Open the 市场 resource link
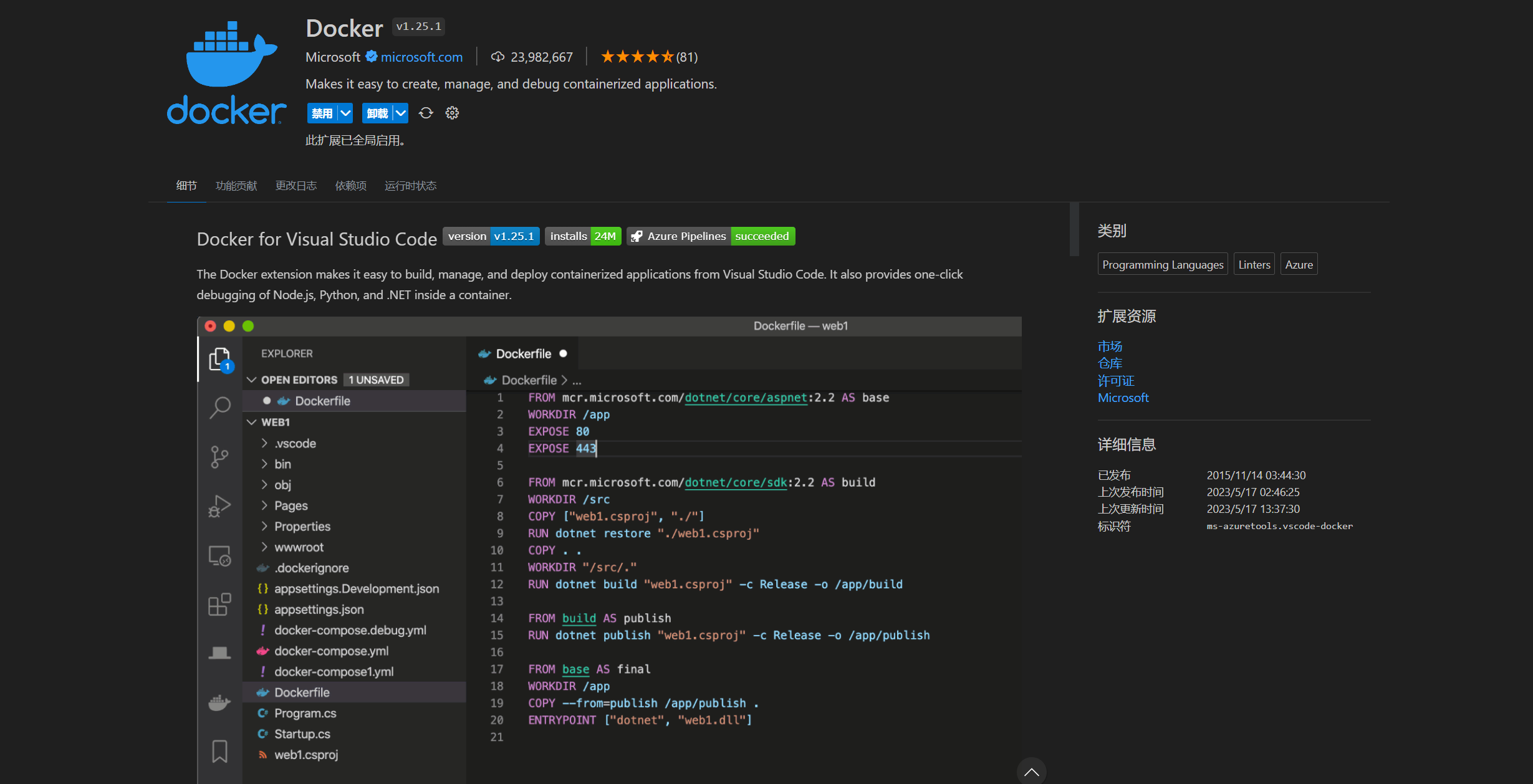 (1110, 346)
